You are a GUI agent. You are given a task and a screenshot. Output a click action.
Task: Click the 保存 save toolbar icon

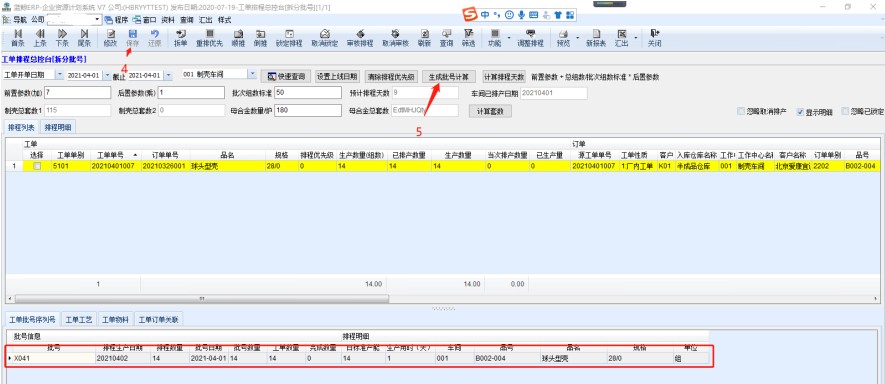[132, 38]
